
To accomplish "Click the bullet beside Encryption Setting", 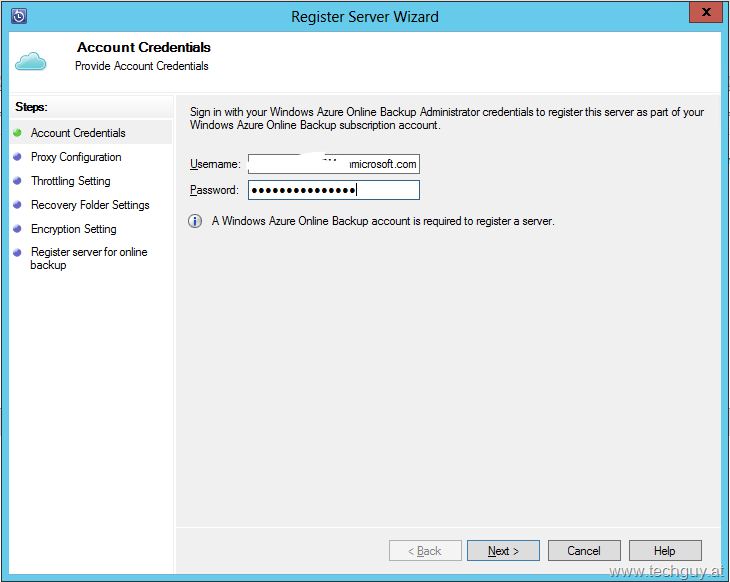I will [x=17, y=229].
